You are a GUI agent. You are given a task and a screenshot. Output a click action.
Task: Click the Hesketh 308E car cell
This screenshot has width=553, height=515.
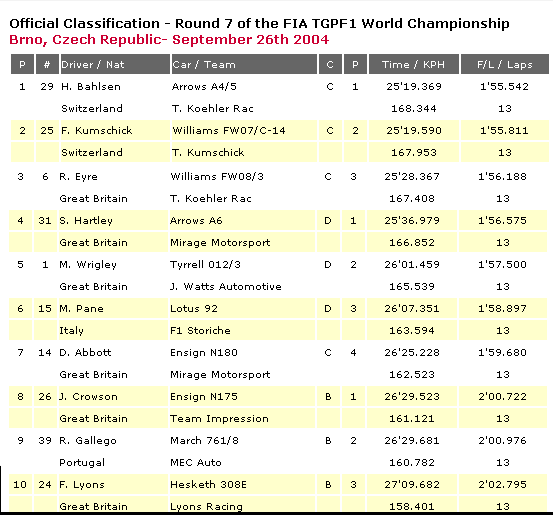242,485
